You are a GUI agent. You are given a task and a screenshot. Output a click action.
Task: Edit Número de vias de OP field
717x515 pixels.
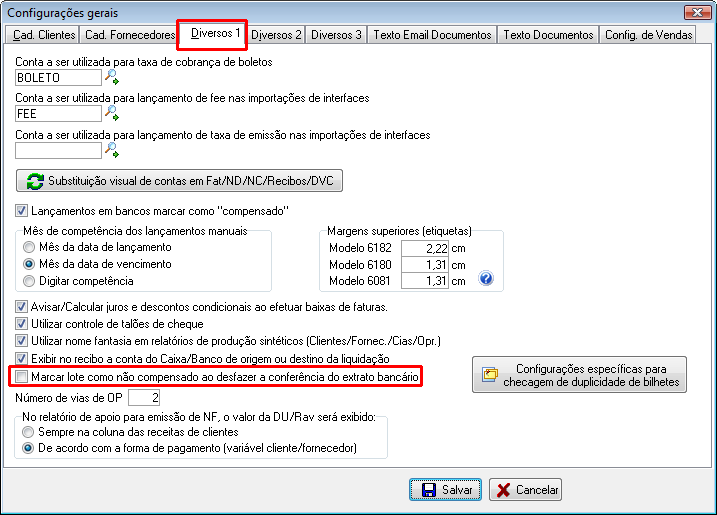(x=144, y=397)
